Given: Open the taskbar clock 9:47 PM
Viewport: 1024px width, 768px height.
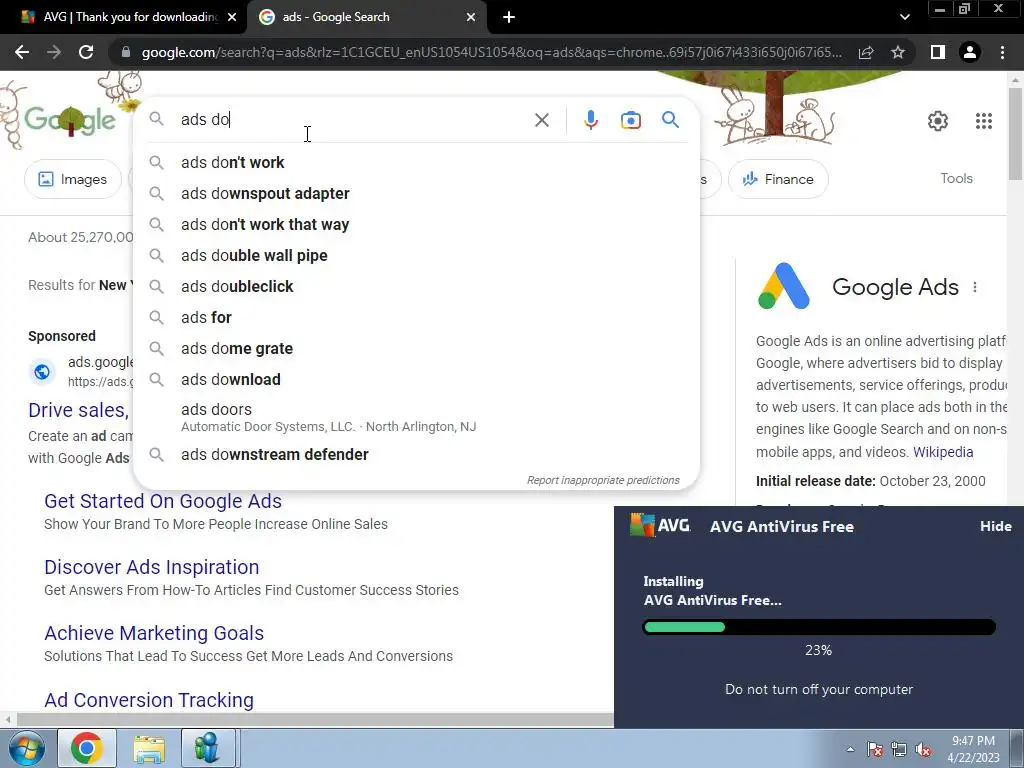Looking at the screenshot, I should coord(974,749).
